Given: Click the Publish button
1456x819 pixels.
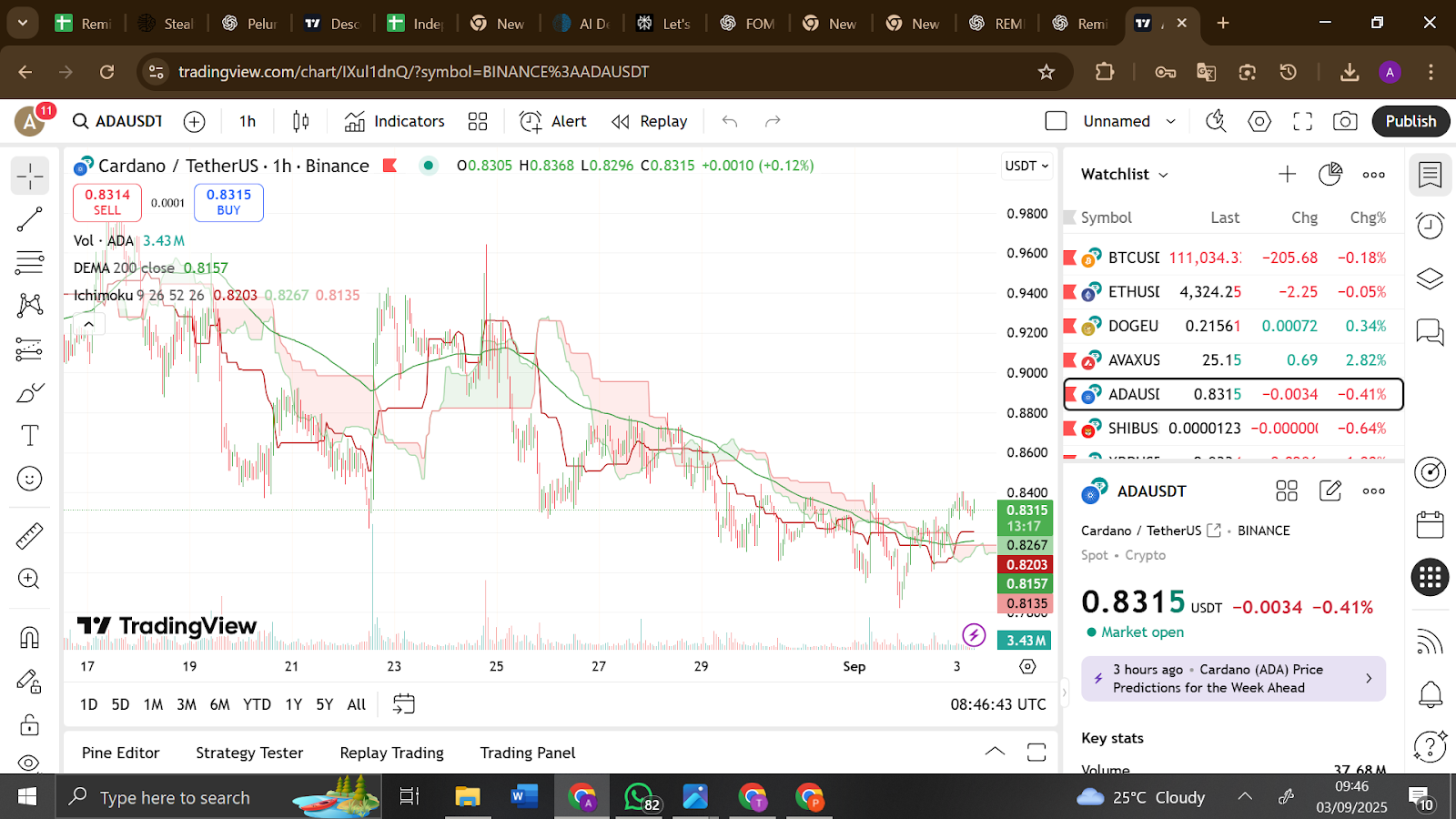Looking at the screenshot, I should point(1410,121).
